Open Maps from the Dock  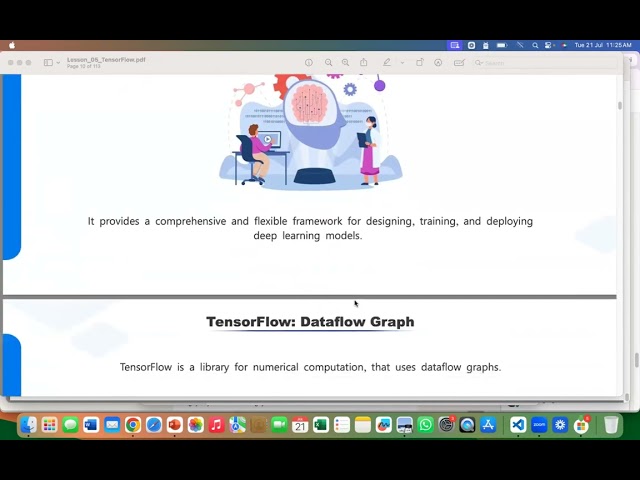tap(237, 425)
